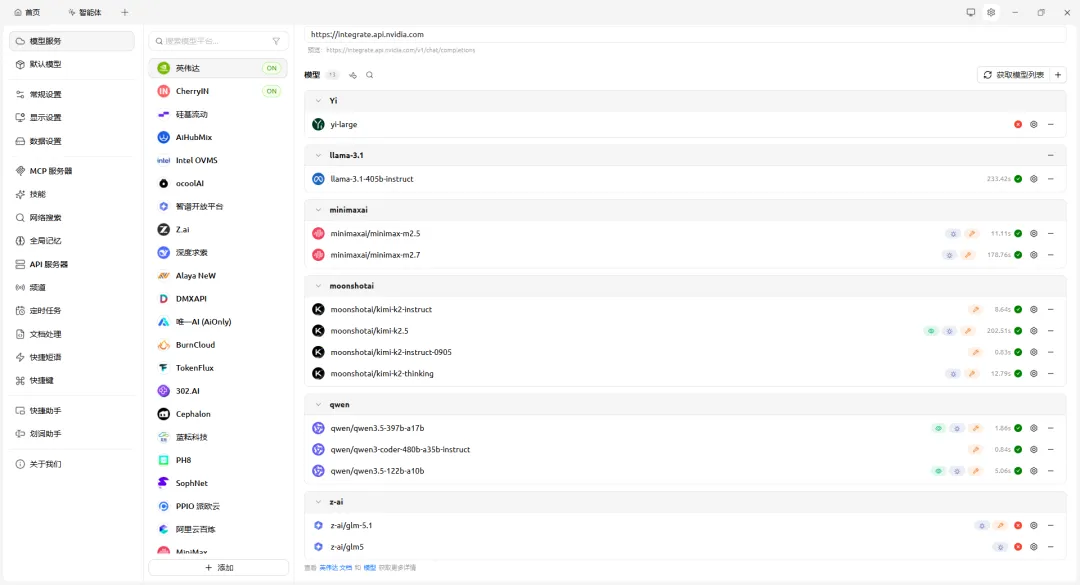Collapse the Yi model group

point(318,101)
